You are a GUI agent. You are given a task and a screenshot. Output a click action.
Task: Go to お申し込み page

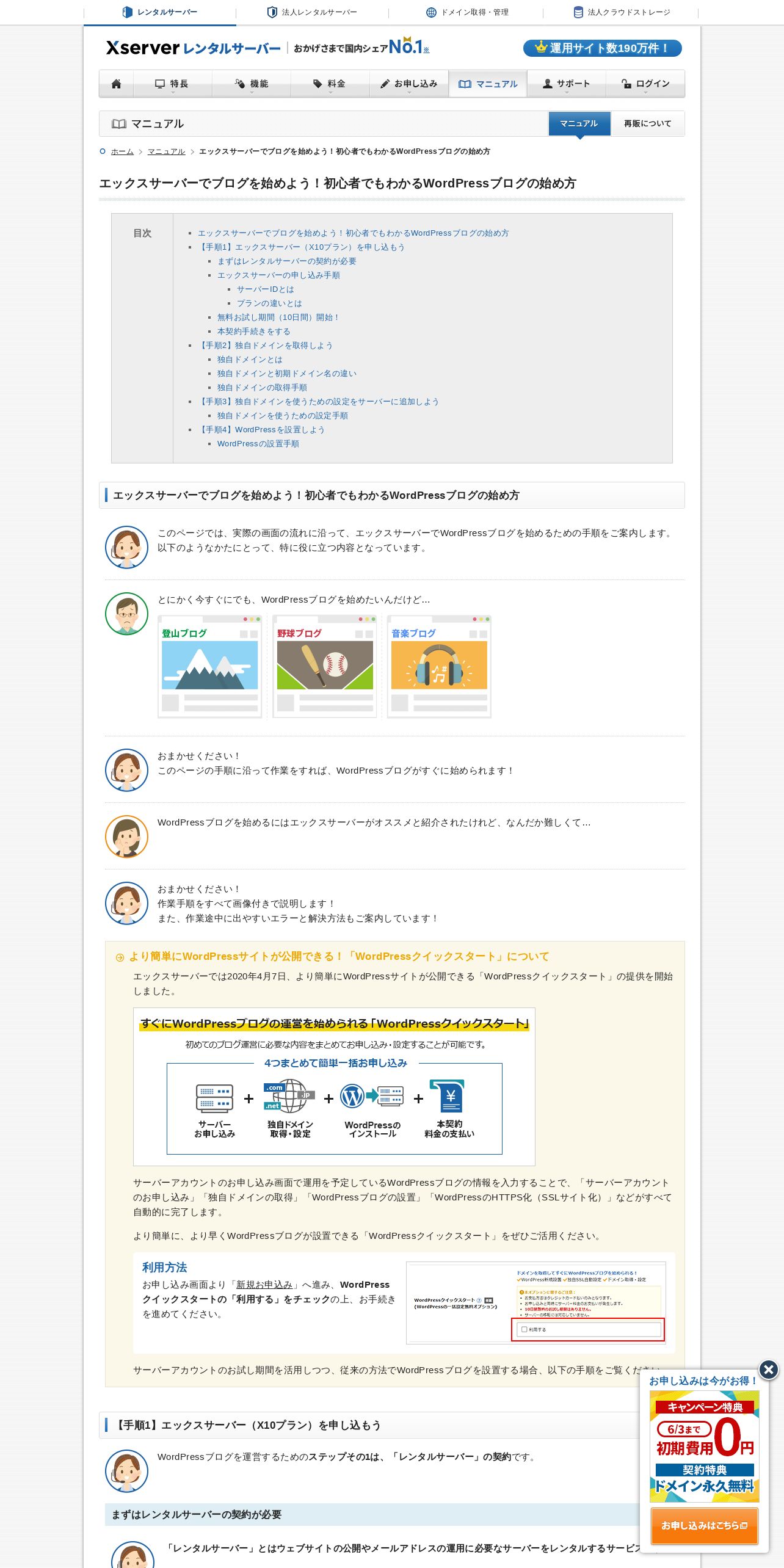409,84
